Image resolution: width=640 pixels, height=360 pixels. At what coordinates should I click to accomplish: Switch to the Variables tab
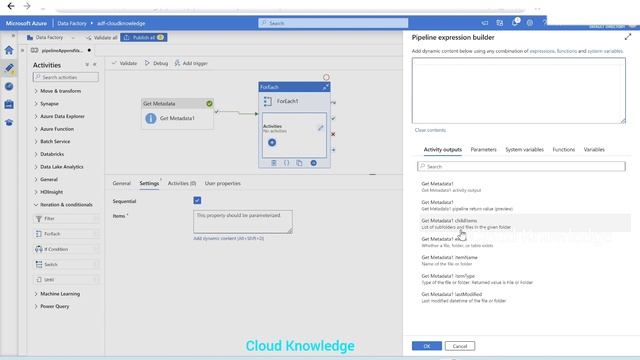click(594, 150)
